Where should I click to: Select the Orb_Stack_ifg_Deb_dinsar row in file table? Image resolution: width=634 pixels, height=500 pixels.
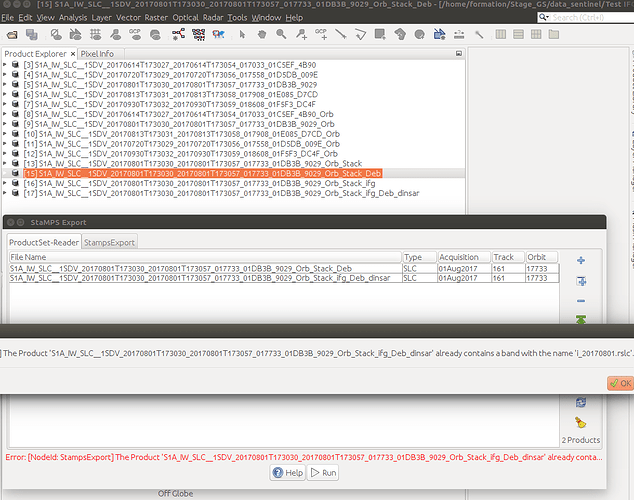(284, 278)
